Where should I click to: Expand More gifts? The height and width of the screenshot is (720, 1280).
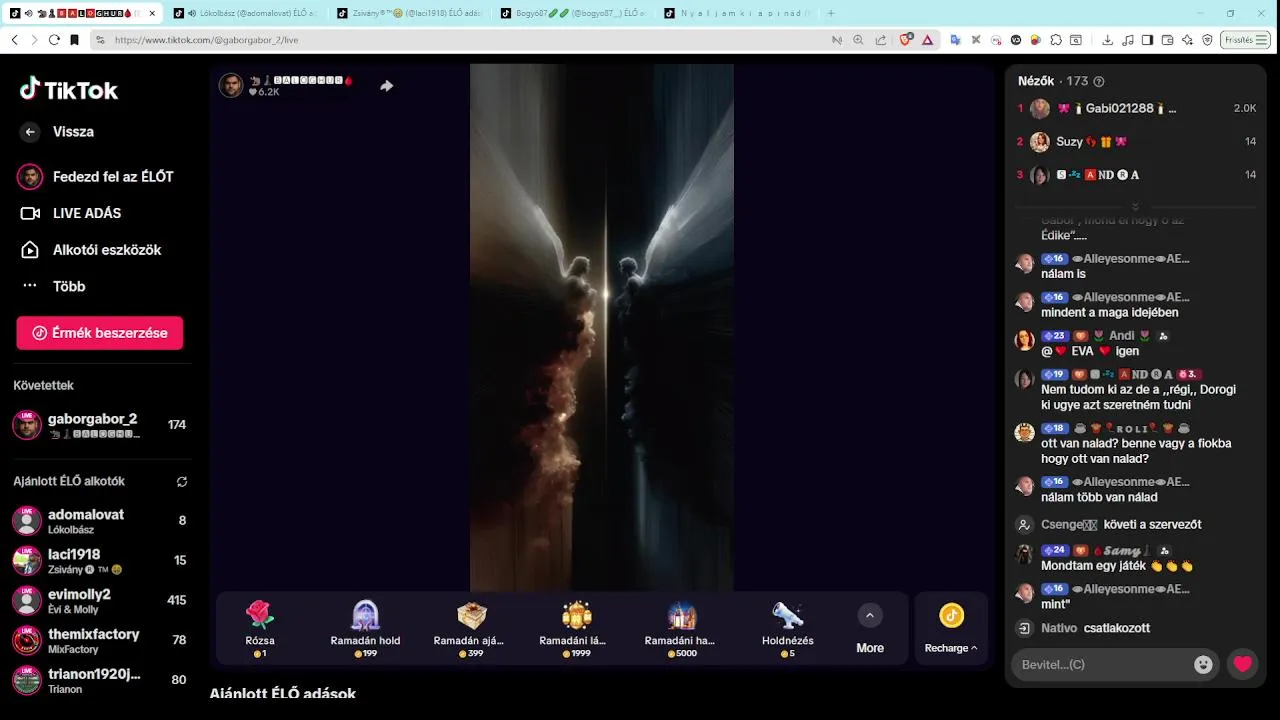[x=870, y=628]
